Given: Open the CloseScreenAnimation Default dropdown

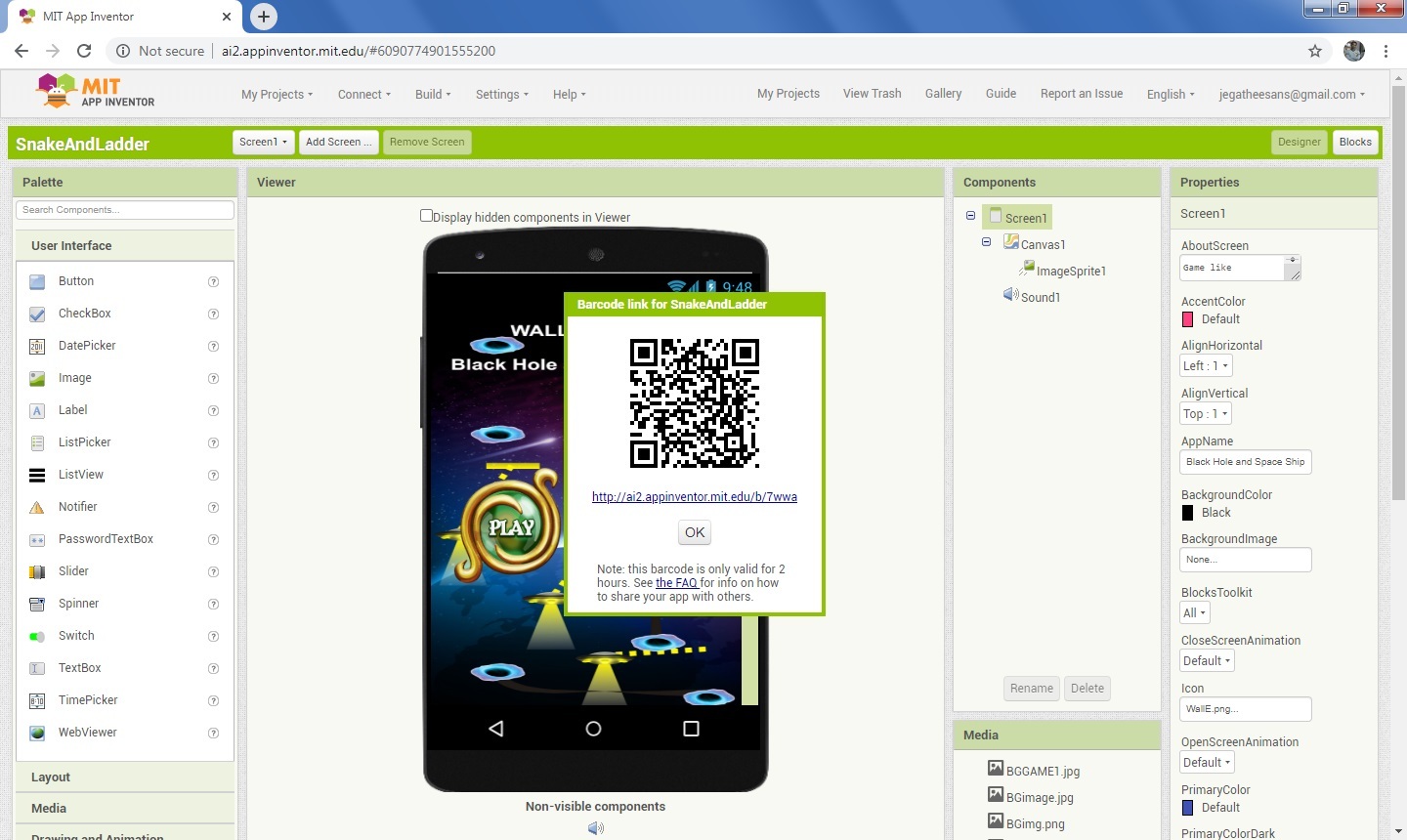Looking at the screenshot, I should [1208, 660].
